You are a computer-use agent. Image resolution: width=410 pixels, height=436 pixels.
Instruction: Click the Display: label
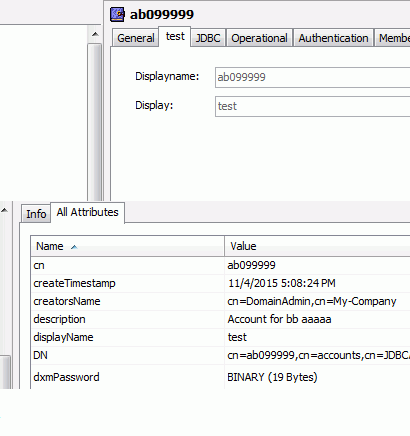click(154, 105)
